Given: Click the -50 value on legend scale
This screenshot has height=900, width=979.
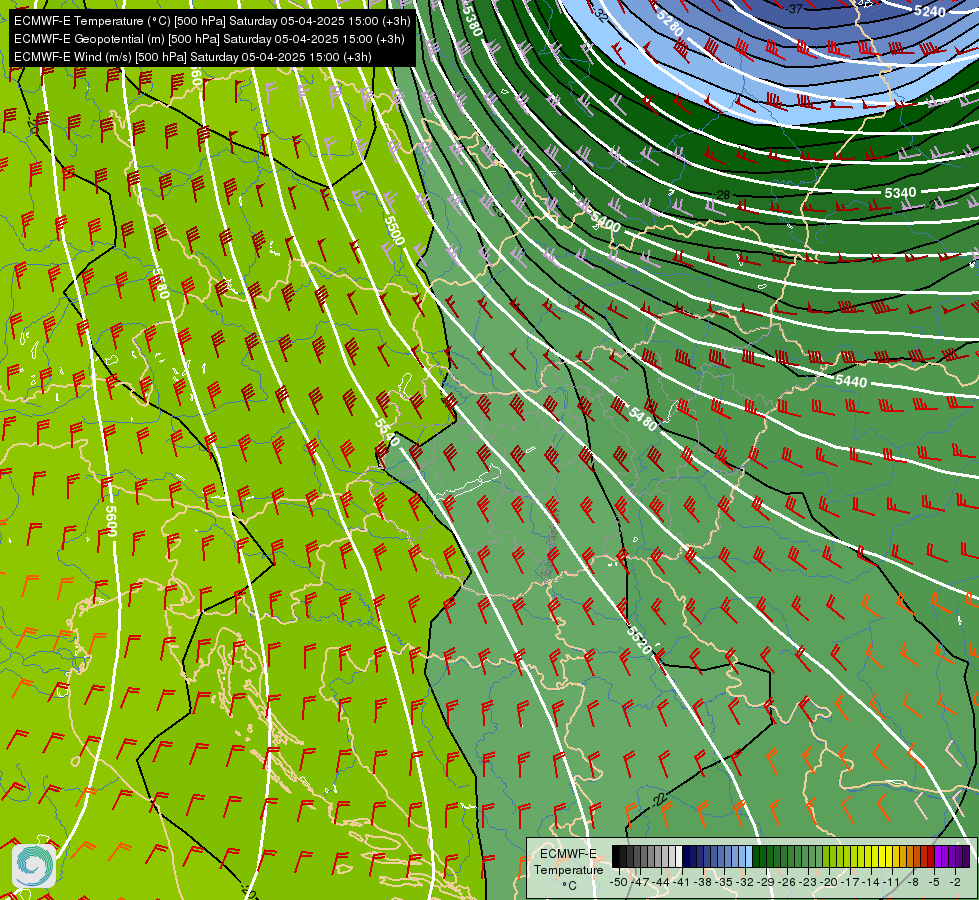Looking at the screenshot, I should pos(617,882).
